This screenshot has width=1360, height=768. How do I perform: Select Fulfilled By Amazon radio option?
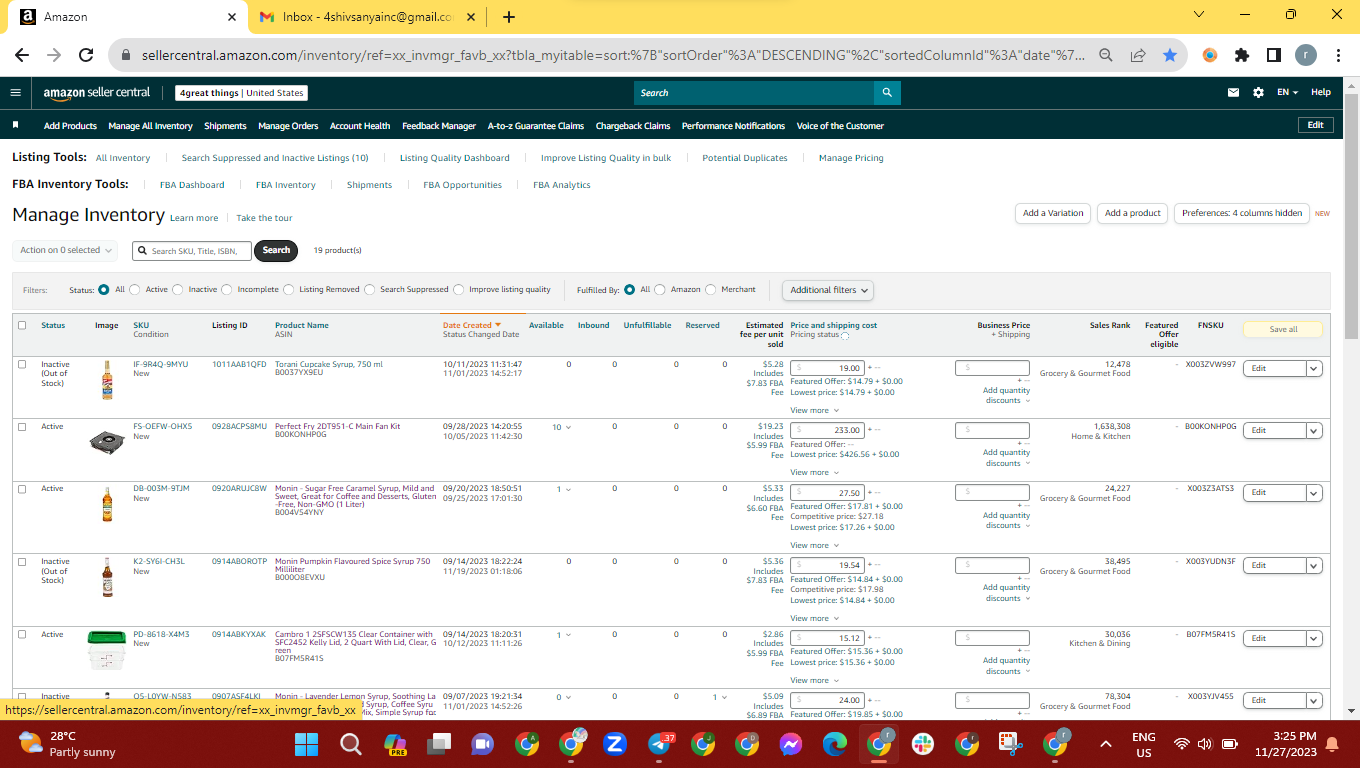[x=660, y=290]
